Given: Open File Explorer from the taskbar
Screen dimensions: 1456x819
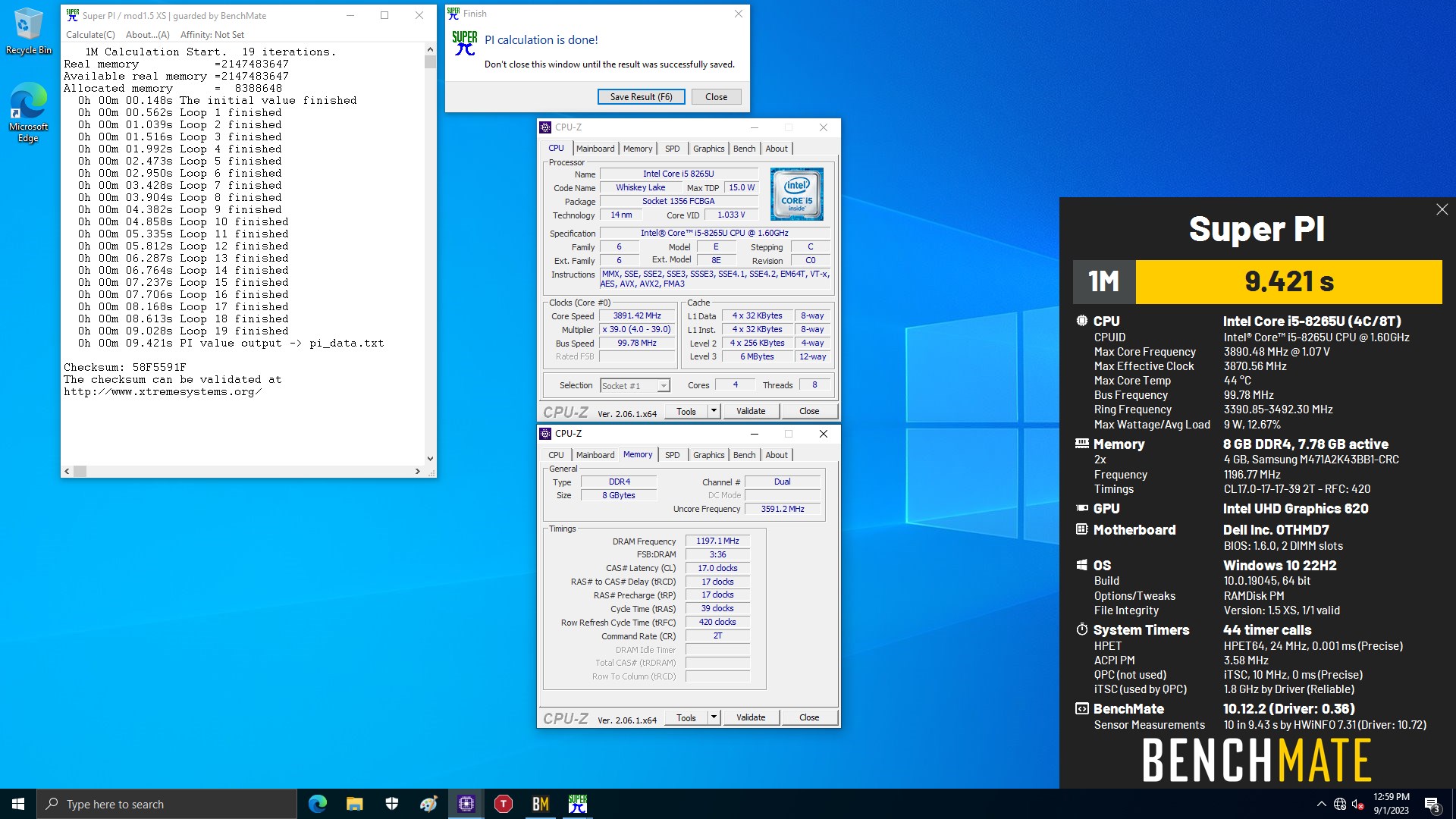Looking at the screenshot, I should pos(355,804).
